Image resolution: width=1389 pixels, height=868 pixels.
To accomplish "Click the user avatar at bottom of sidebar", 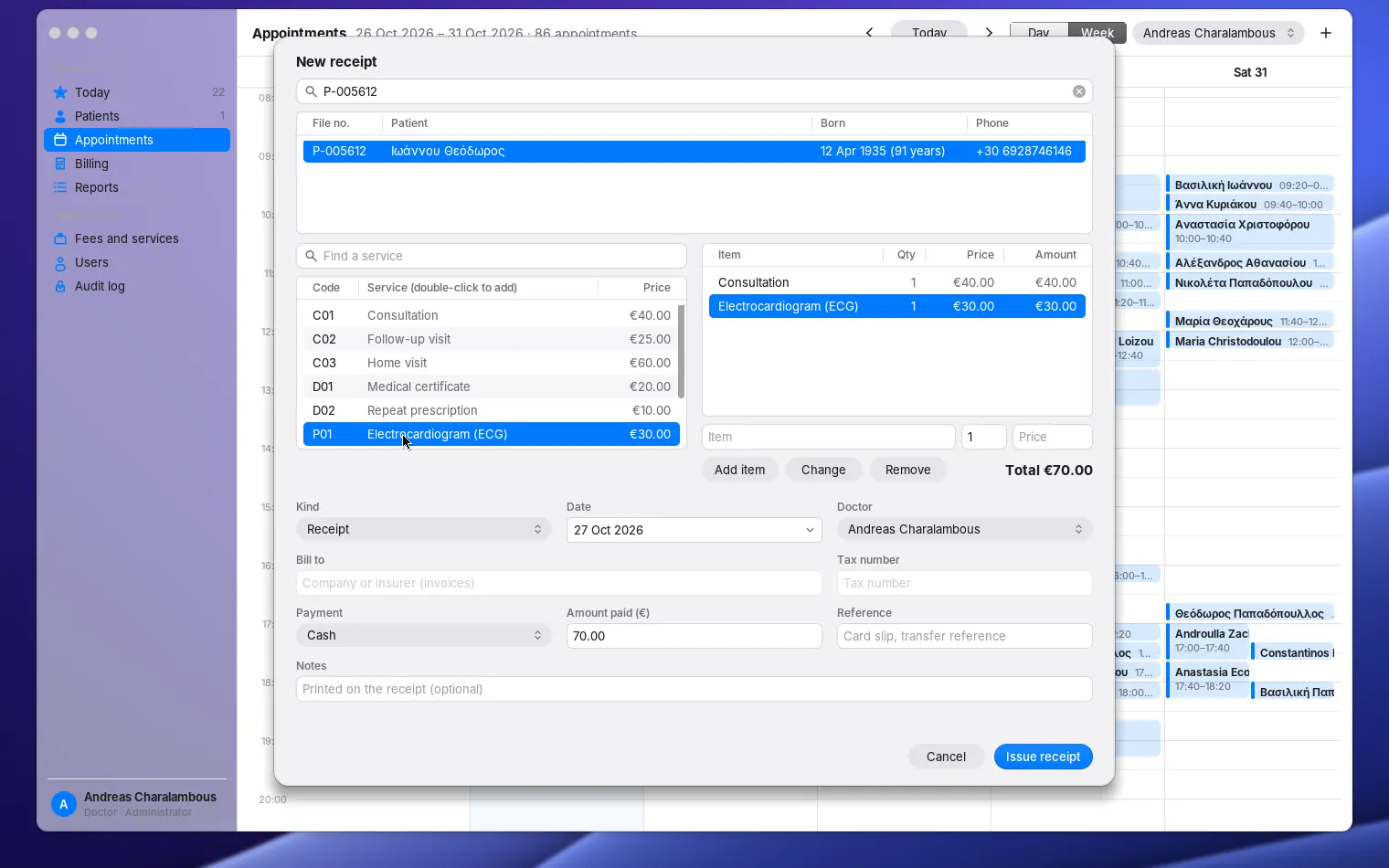I will (63, 804).
